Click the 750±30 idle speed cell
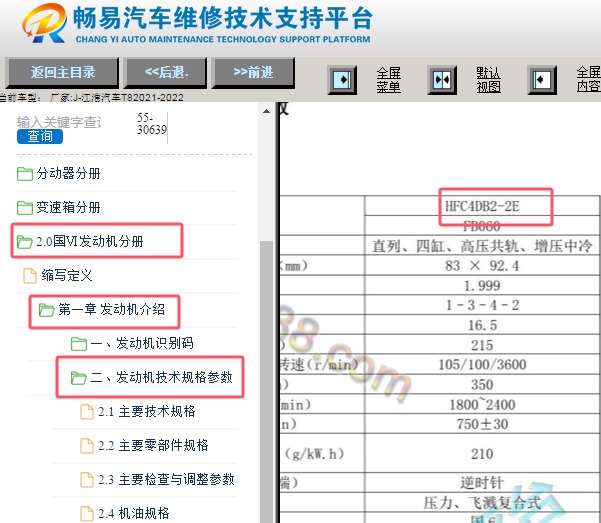 coord(482,424)
